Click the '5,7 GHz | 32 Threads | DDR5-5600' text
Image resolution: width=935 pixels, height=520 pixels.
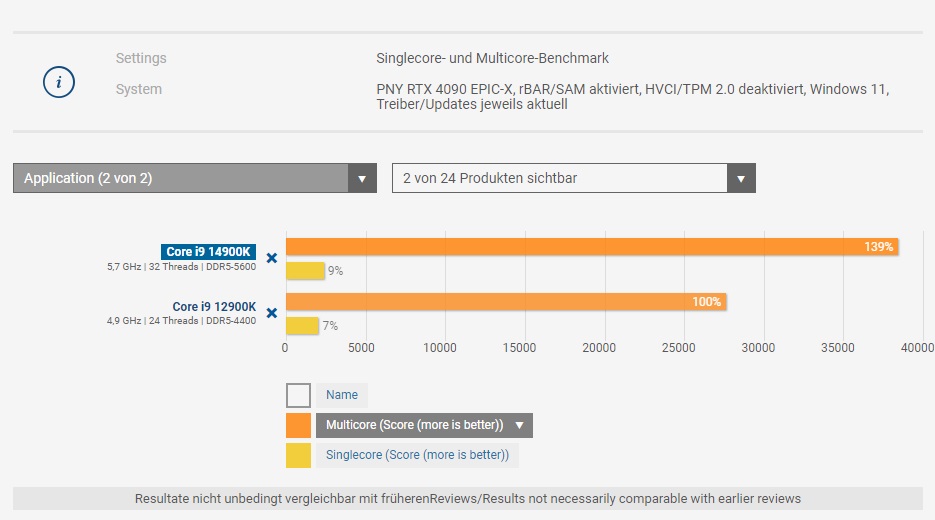181,267
